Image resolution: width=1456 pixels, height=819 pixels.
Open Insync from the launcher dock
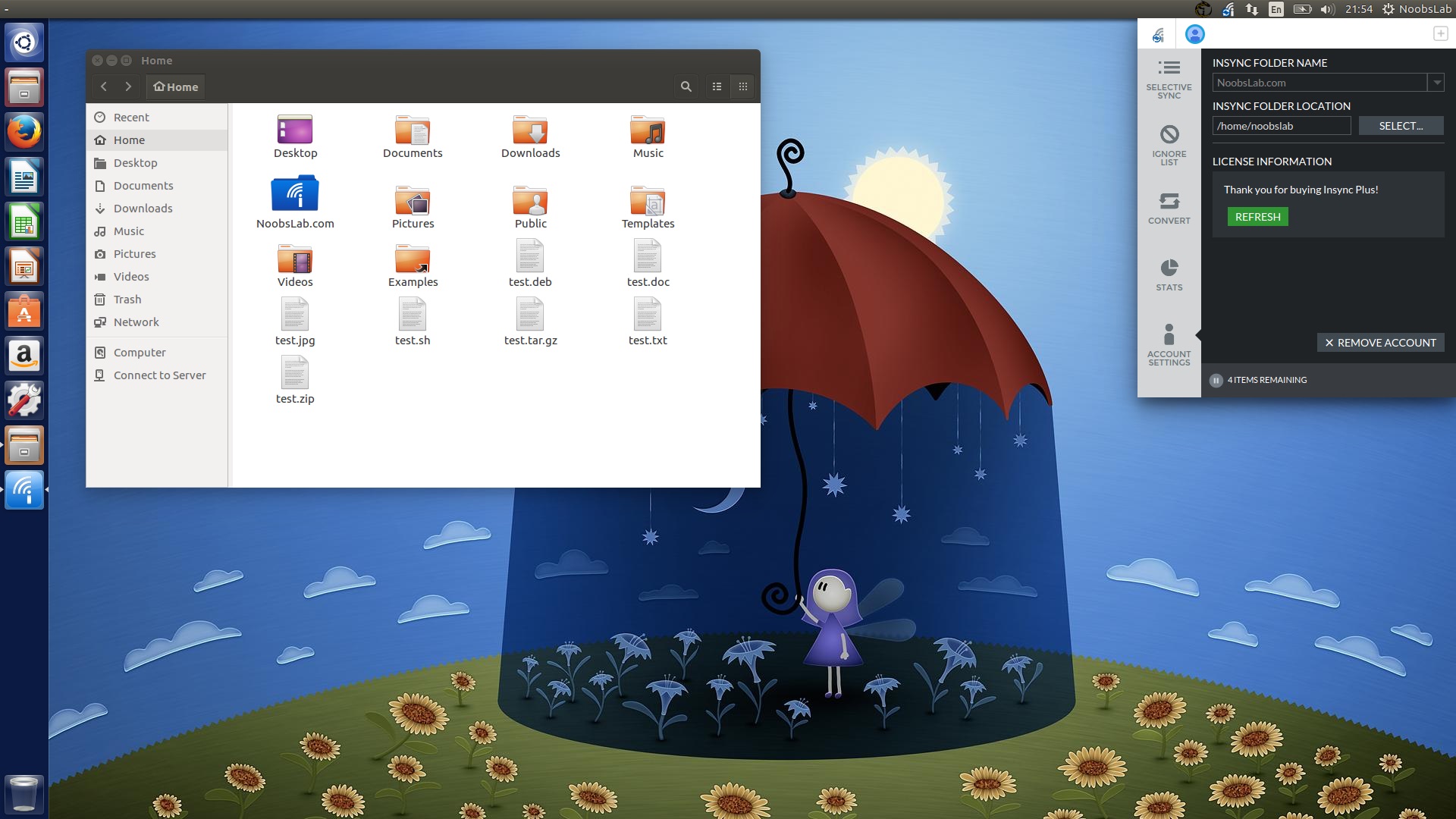click(x=24, y=490)
